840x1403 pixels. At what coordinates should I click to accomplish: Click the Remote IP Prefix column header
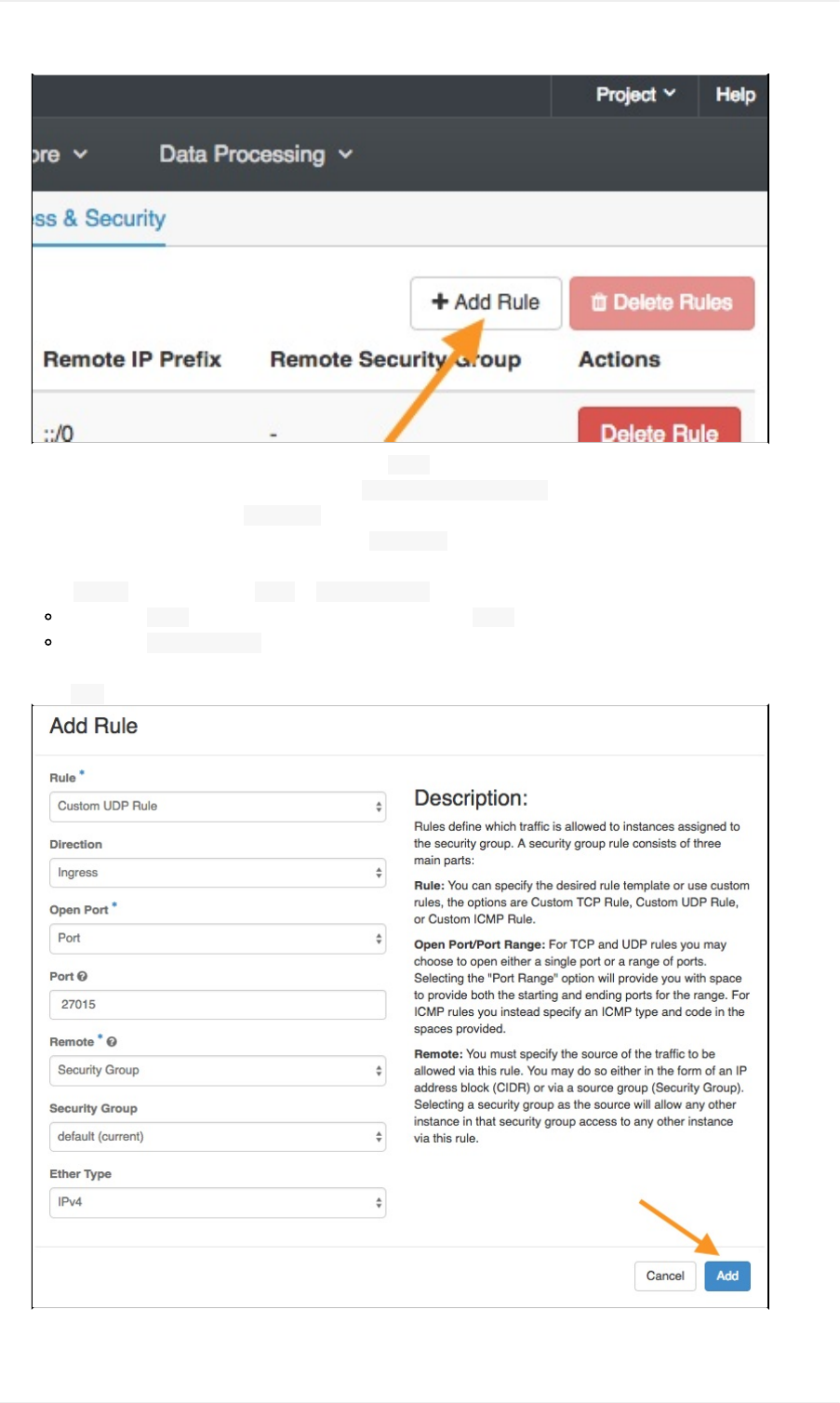[x=132, y=359]
